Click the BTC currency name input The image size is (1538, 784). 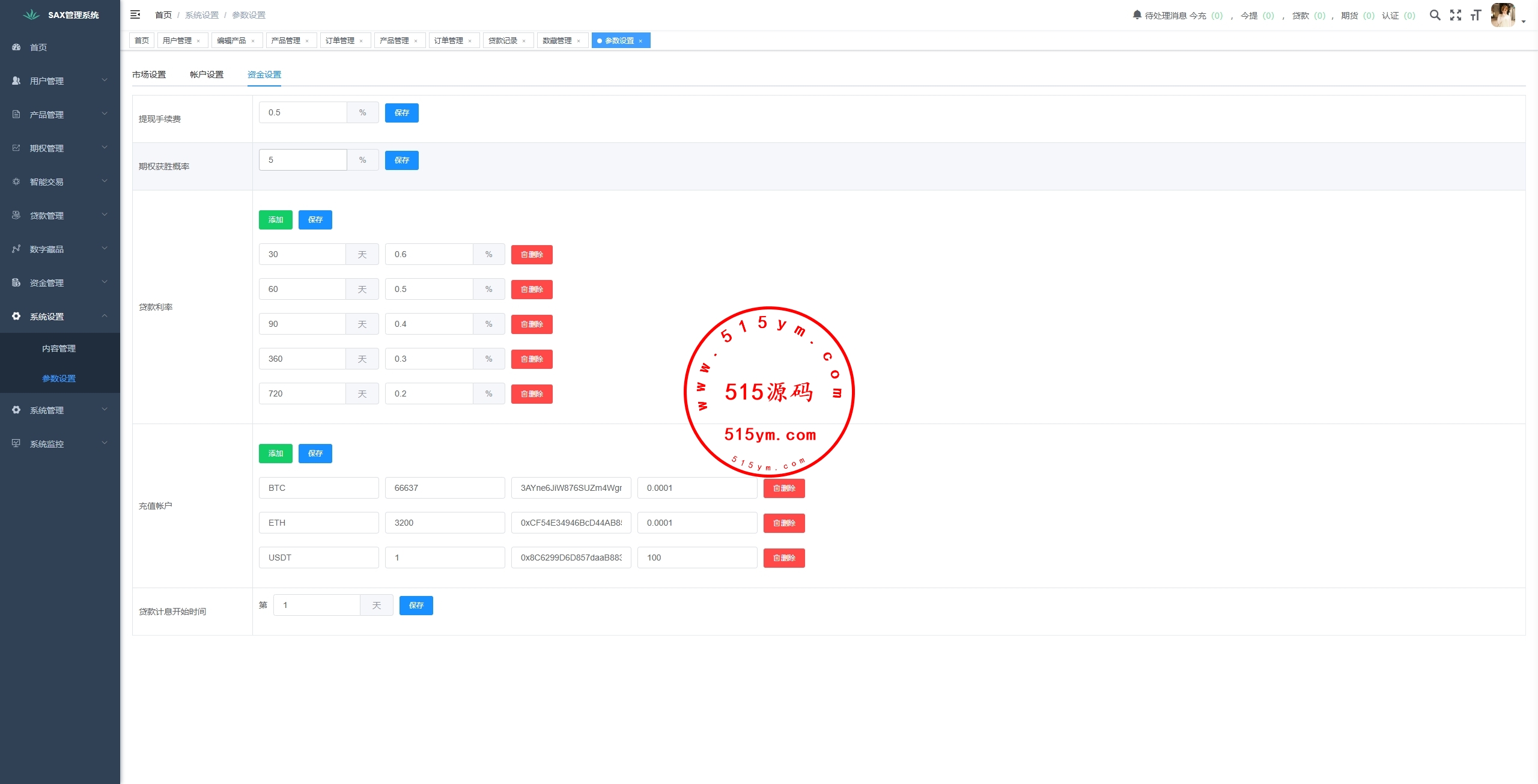pos(318,488)
